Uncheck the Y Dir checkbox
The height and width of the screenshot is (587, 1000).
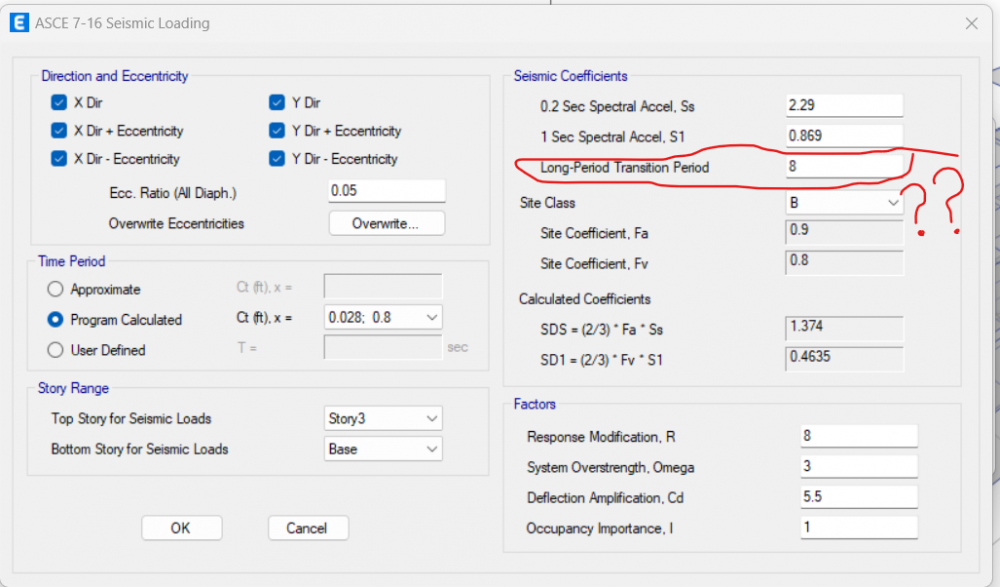coord(277,103)
